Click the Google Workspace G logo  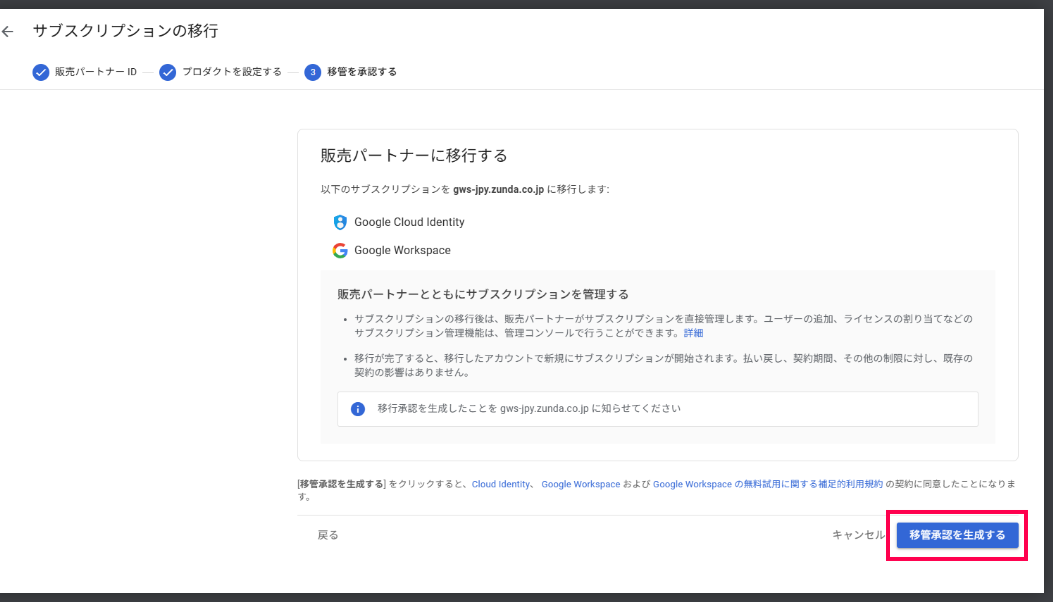pos(340,251)
